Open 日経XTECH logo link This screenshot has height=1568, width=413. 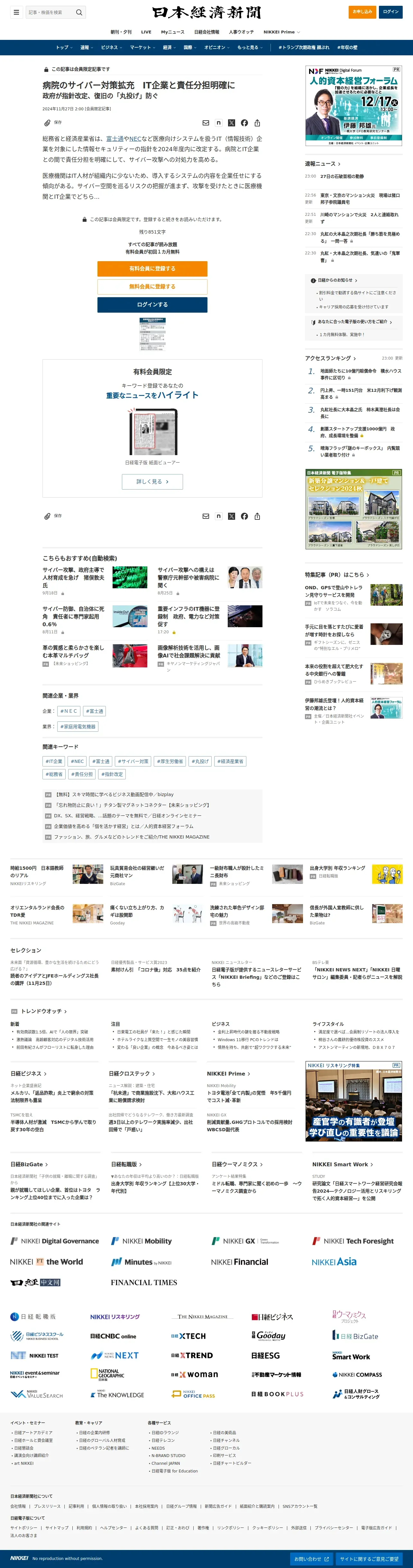pyautogui.click(x=188, y=1335)
